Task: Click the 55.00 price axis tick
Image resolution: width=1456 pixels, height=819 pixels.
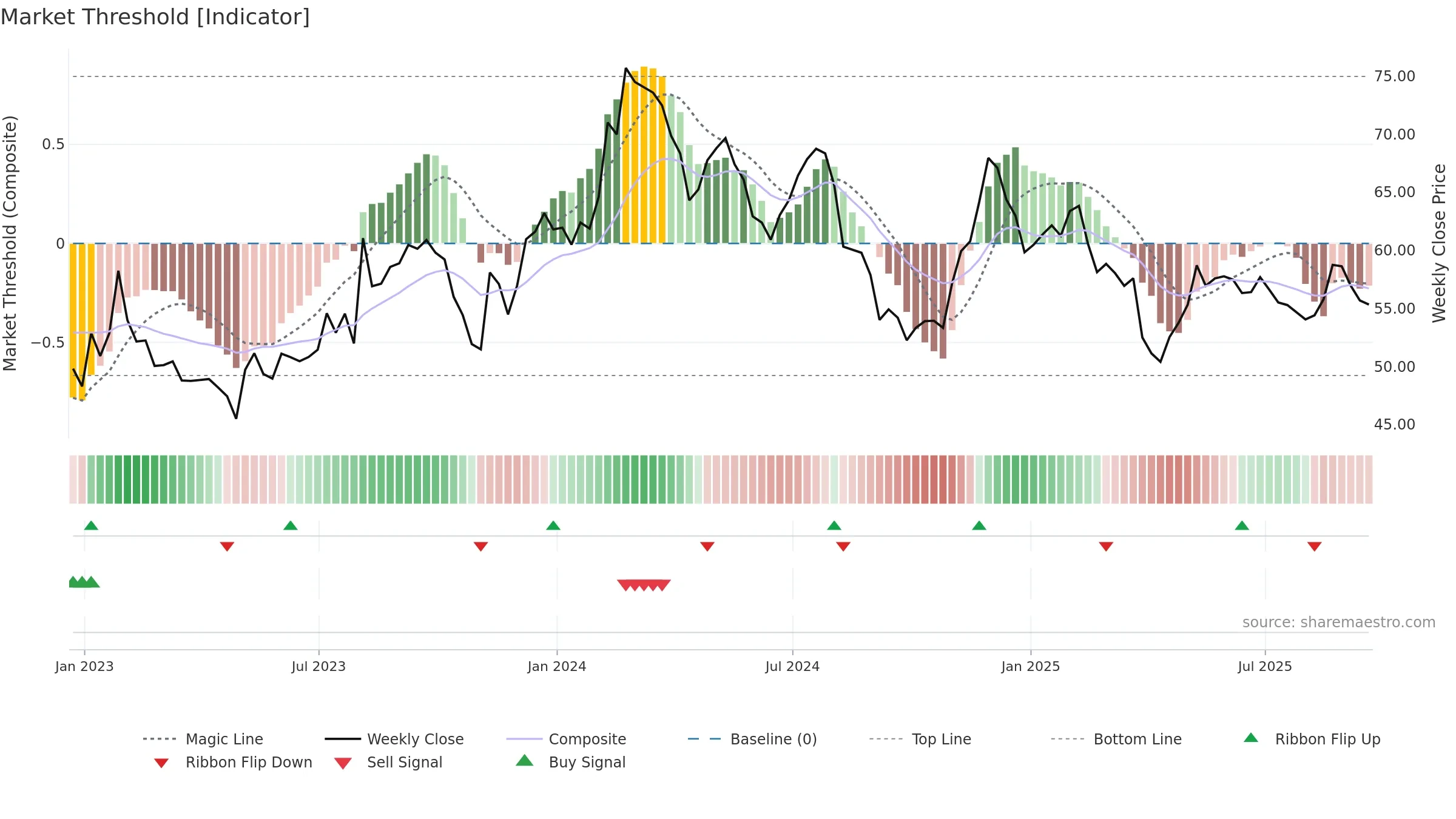Action: coord(1395,308)
